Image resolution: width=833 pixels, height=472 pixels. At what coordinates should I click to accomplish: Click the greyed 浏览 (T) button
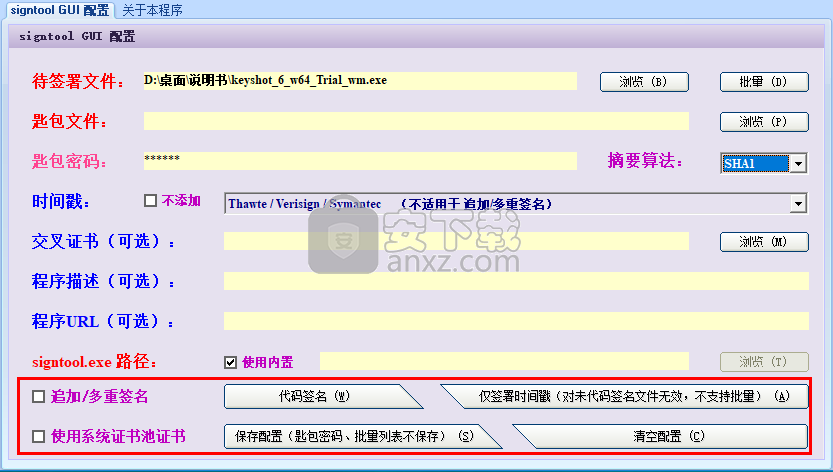pyautogui.click(x=764, y=362)
